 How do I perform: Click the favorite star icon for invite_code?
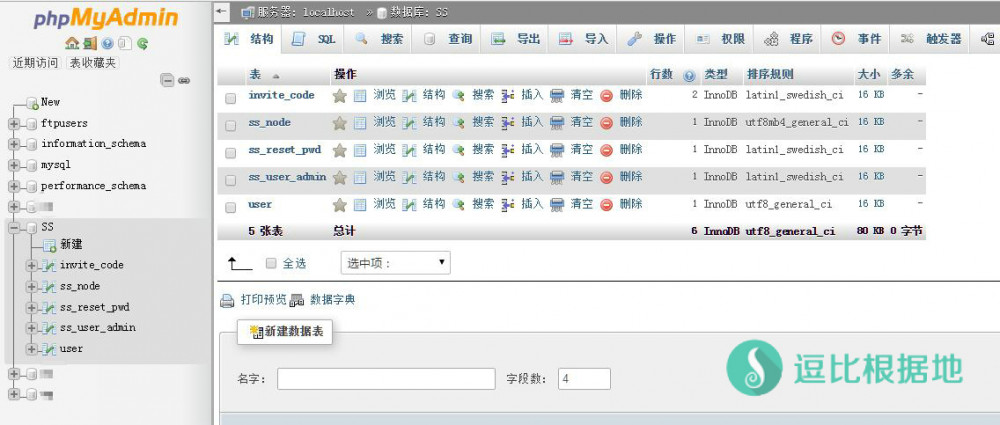pyautogui.click(x=339, y=95)
